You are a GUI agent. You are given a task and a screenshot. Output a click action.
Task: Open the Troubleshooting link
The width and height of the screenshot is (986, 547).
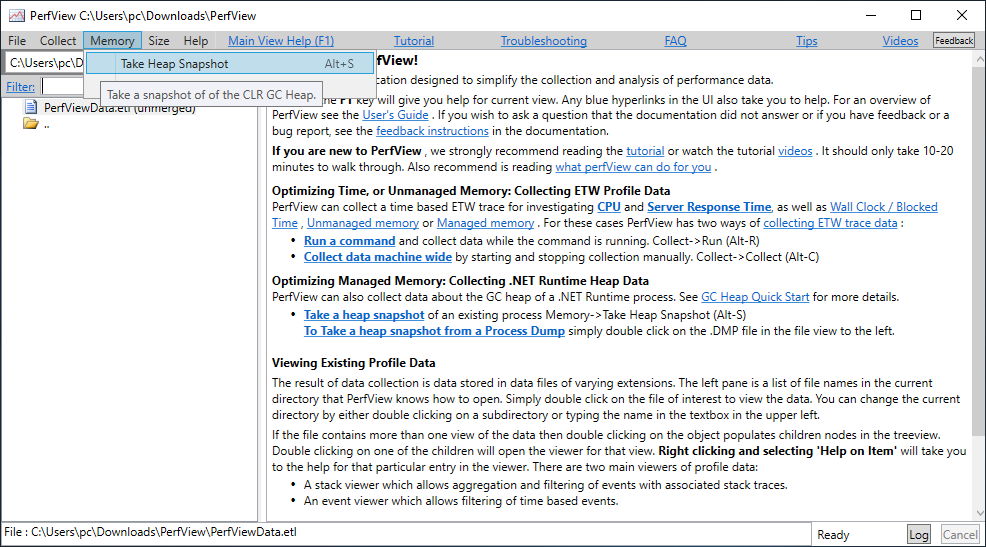(x=543, y=41)
